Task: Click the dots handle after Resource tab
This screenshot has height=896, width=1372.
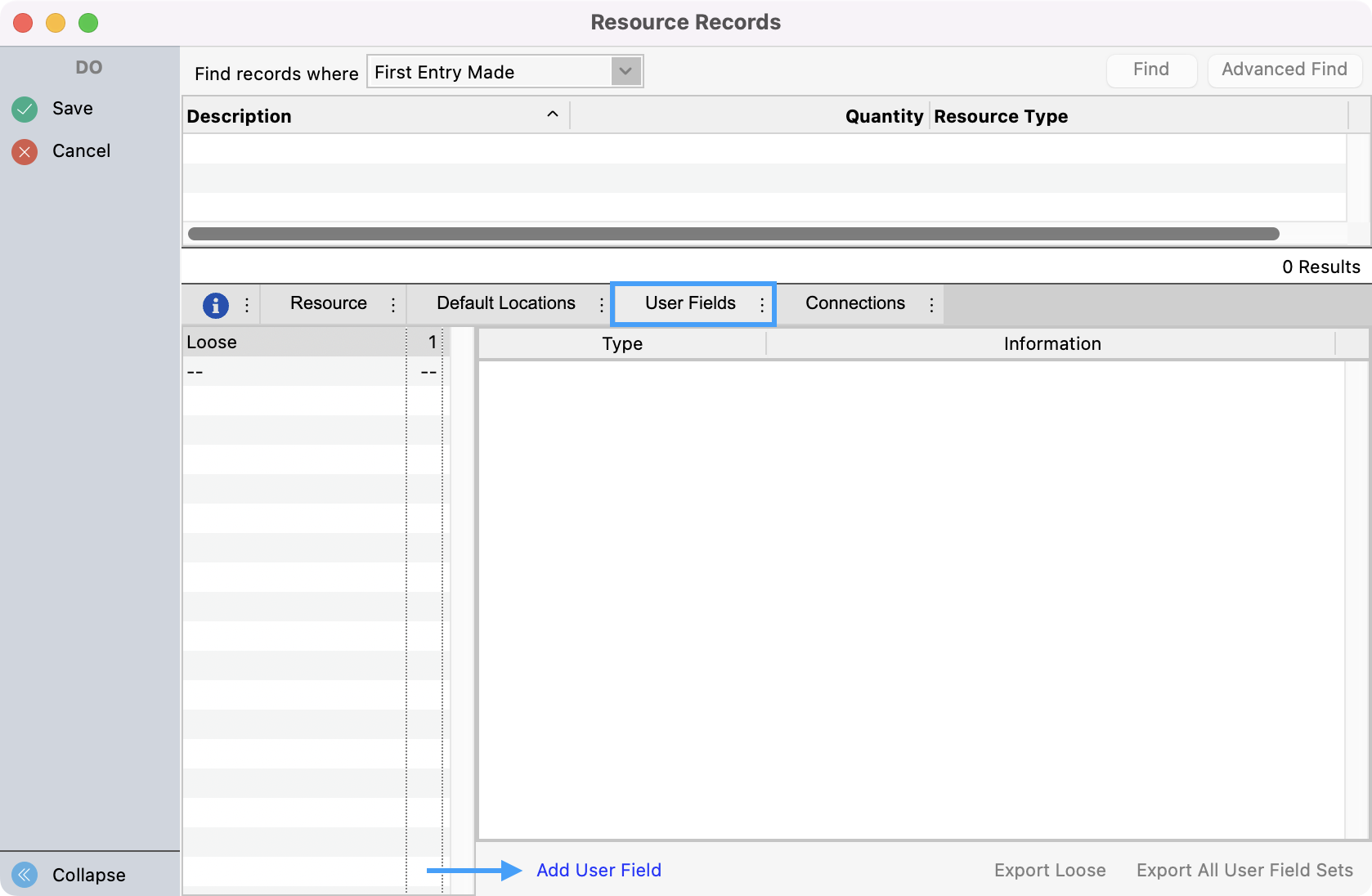Action: [393, 305]
